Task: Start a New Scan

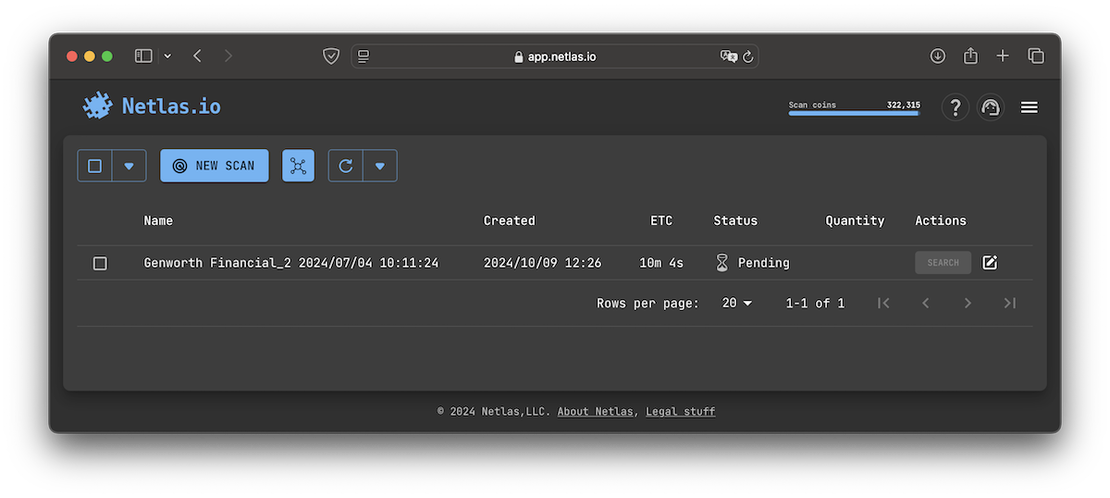Action: tap(214, 166)
